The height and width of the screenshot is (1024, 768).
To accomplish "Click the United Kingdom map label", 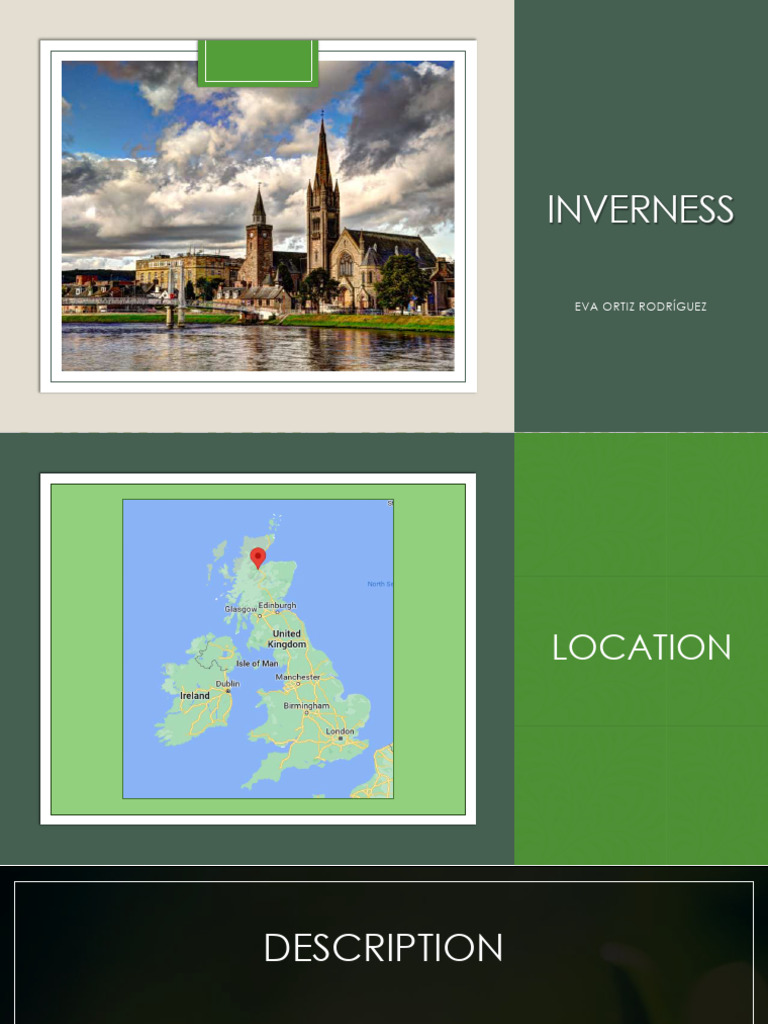I will pyautogui.click(x=287, y=639).
